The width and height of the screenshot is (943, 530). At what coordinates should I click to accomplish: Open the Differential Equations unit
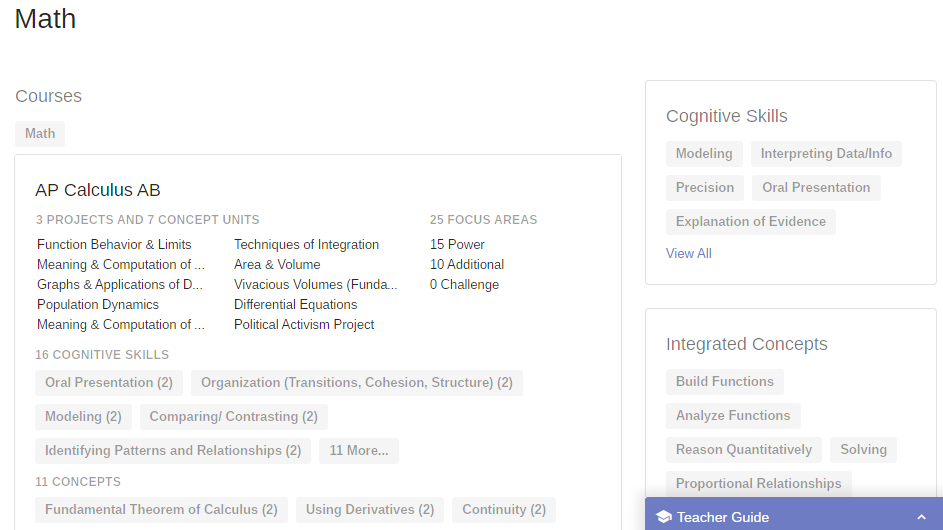pyautogui.click(x=295, y=305)
